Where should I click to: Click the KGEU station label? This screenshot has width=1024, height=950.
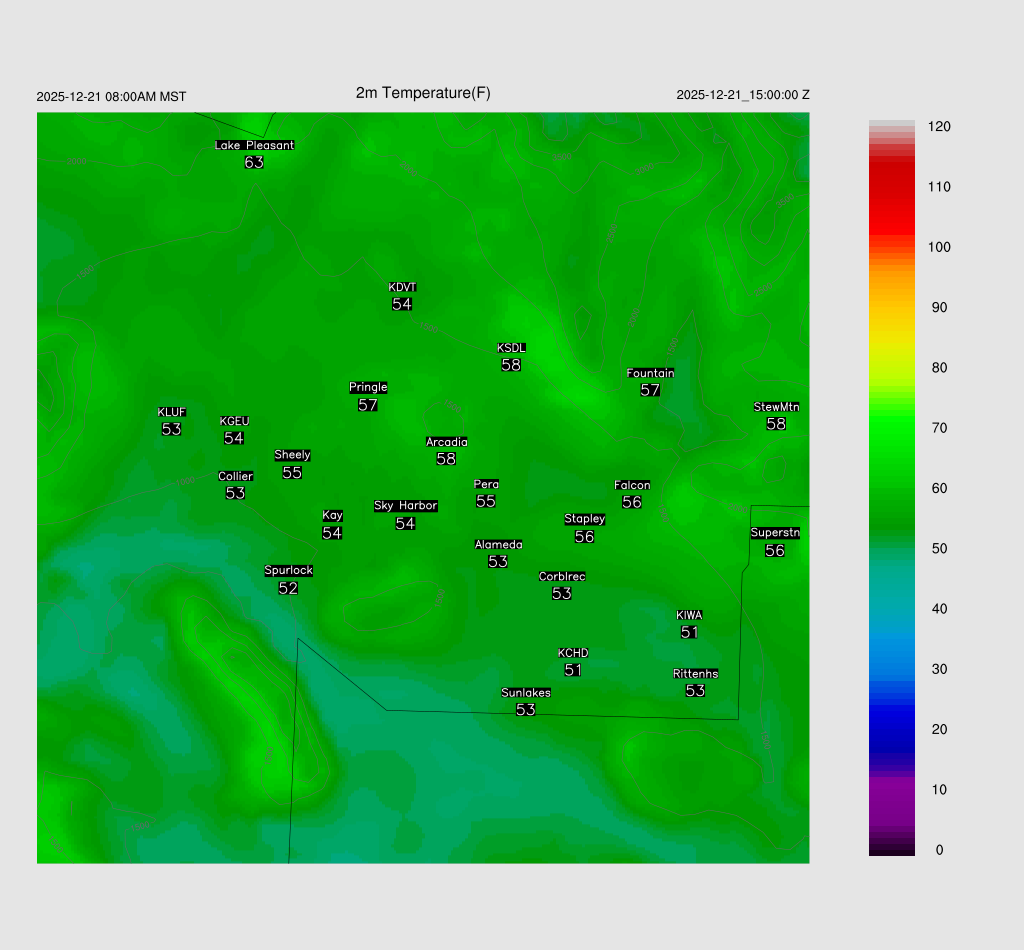click(234, 421)
